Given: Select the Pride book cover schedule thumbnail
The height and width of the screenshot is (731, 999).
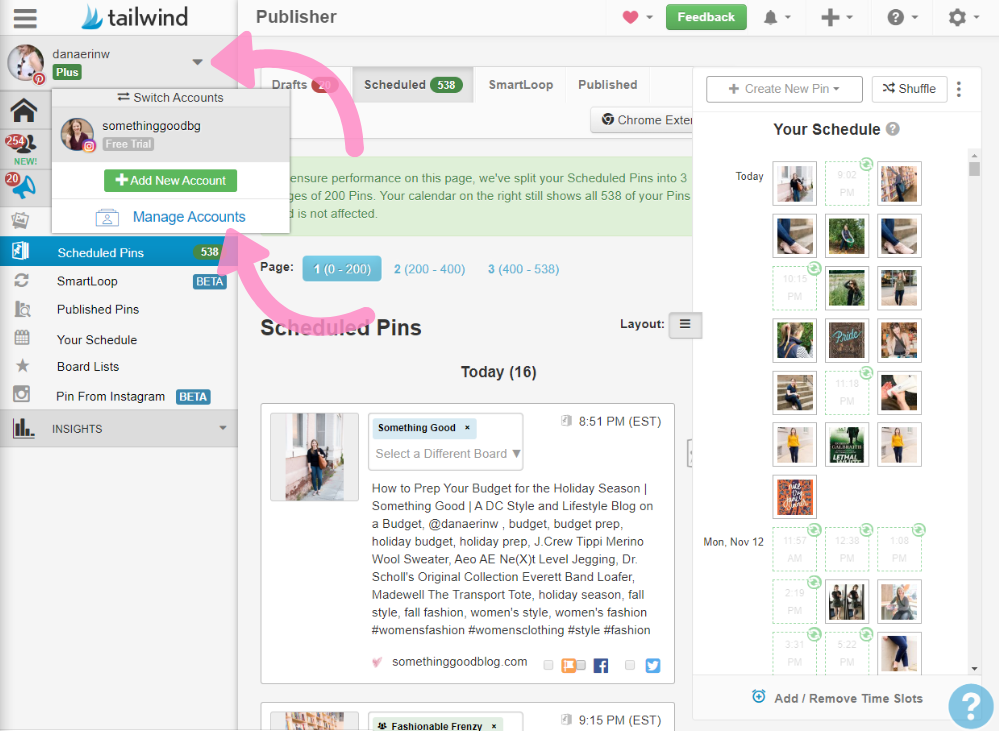Looking at the screenshot, I should click(847, 340).
